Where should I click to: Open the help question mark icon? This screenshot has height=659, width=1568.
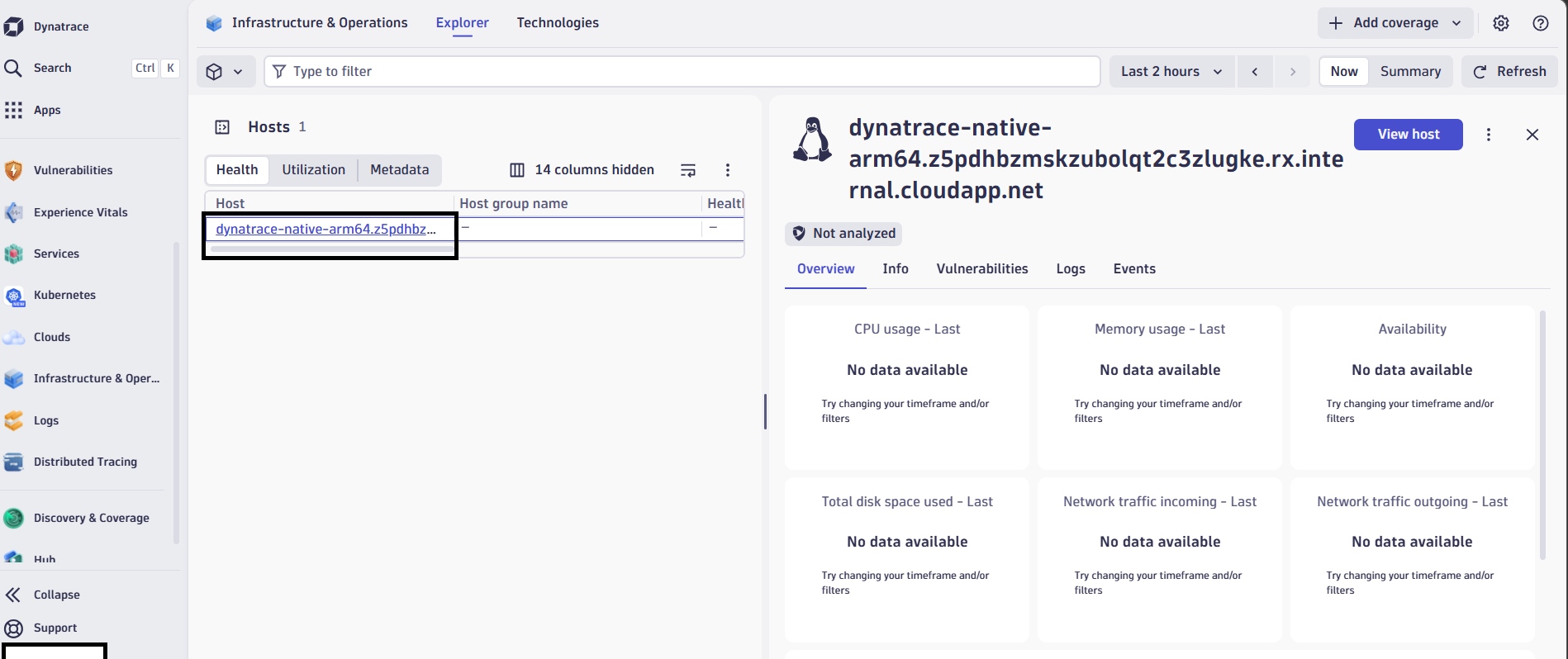(x=1541, y=23)
